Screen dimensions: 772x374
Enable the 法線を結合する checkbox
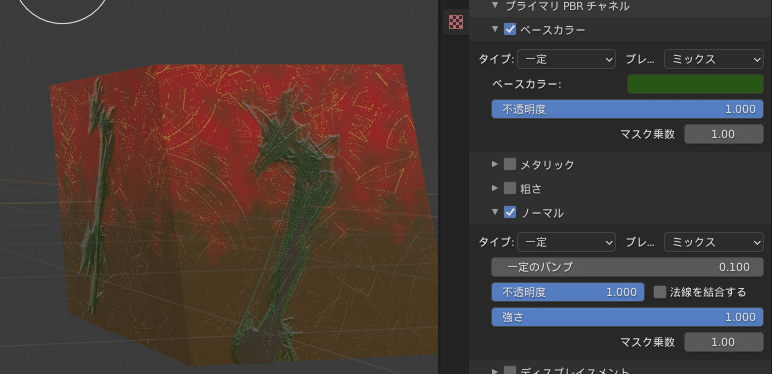660,292
